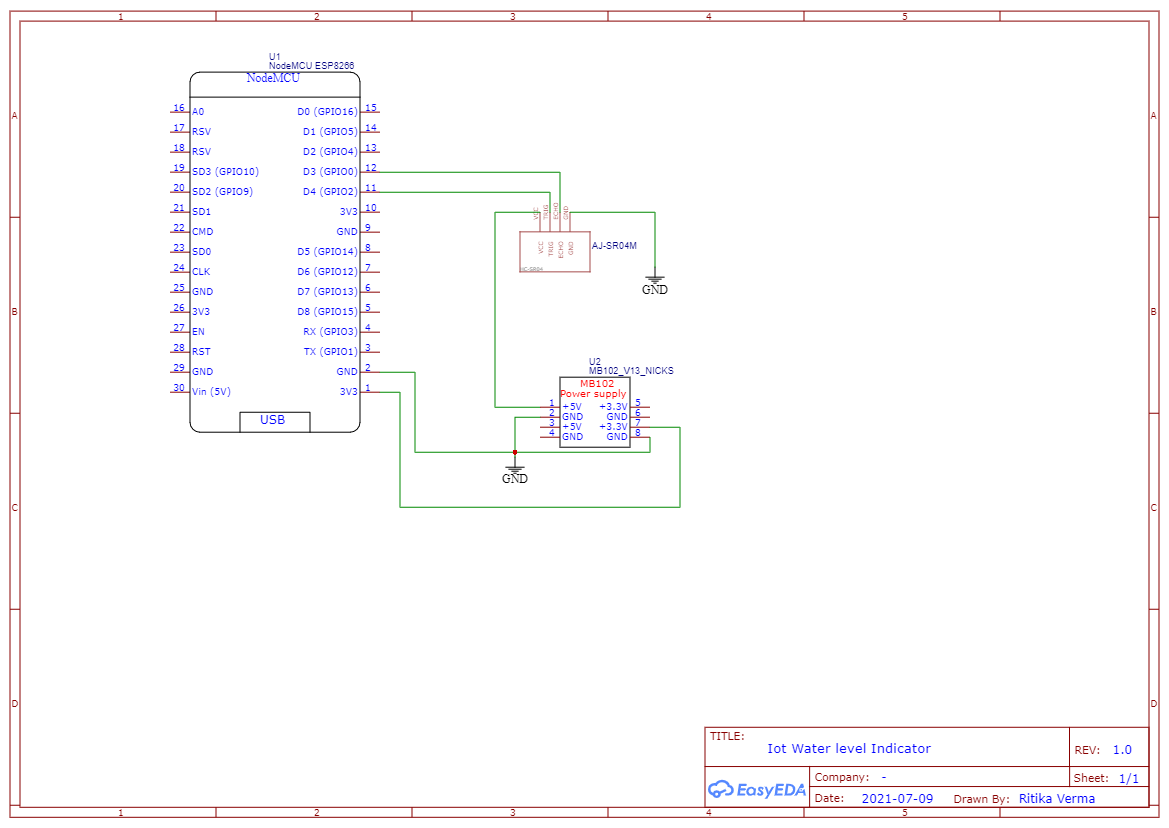Image resolution: width=1169 pixels, height=828 pixels.
Task: Click the date 2021-07-09 in title block
Action: 897,798
